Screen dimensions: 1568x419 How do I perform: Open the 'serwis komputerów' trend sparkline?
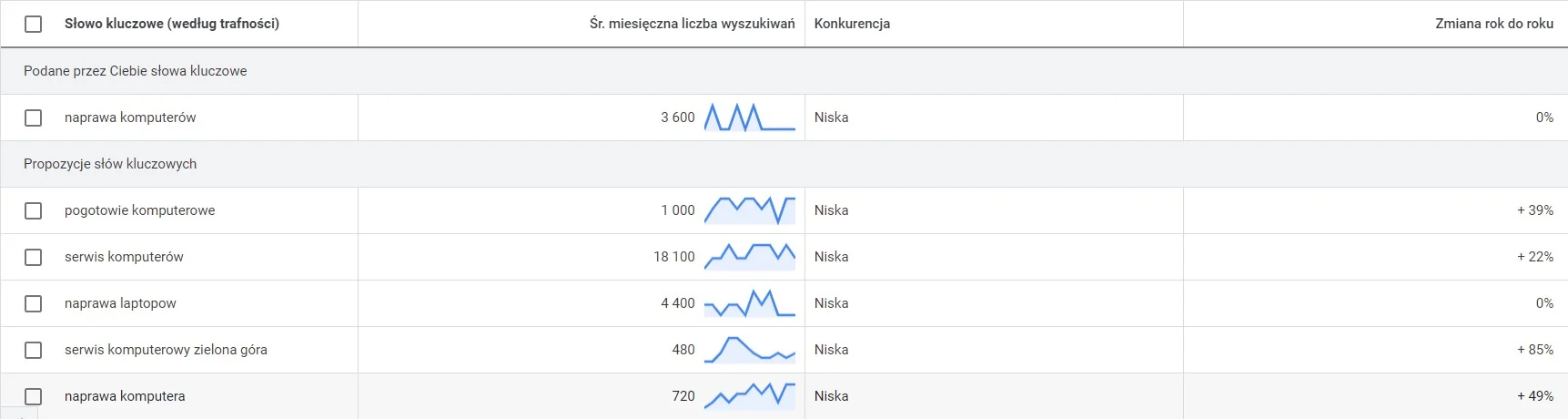pyautogui.click(x=749, y=257)
